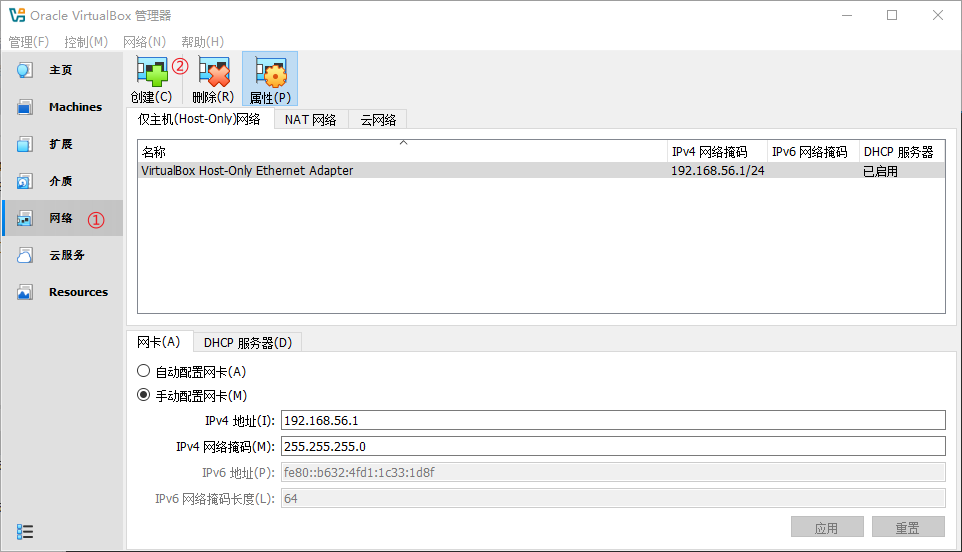Select the 网络 (Network) sidebar item
The width and height of the screenshot is (962, 552).
pyautogui.click(x=62, y=218)
